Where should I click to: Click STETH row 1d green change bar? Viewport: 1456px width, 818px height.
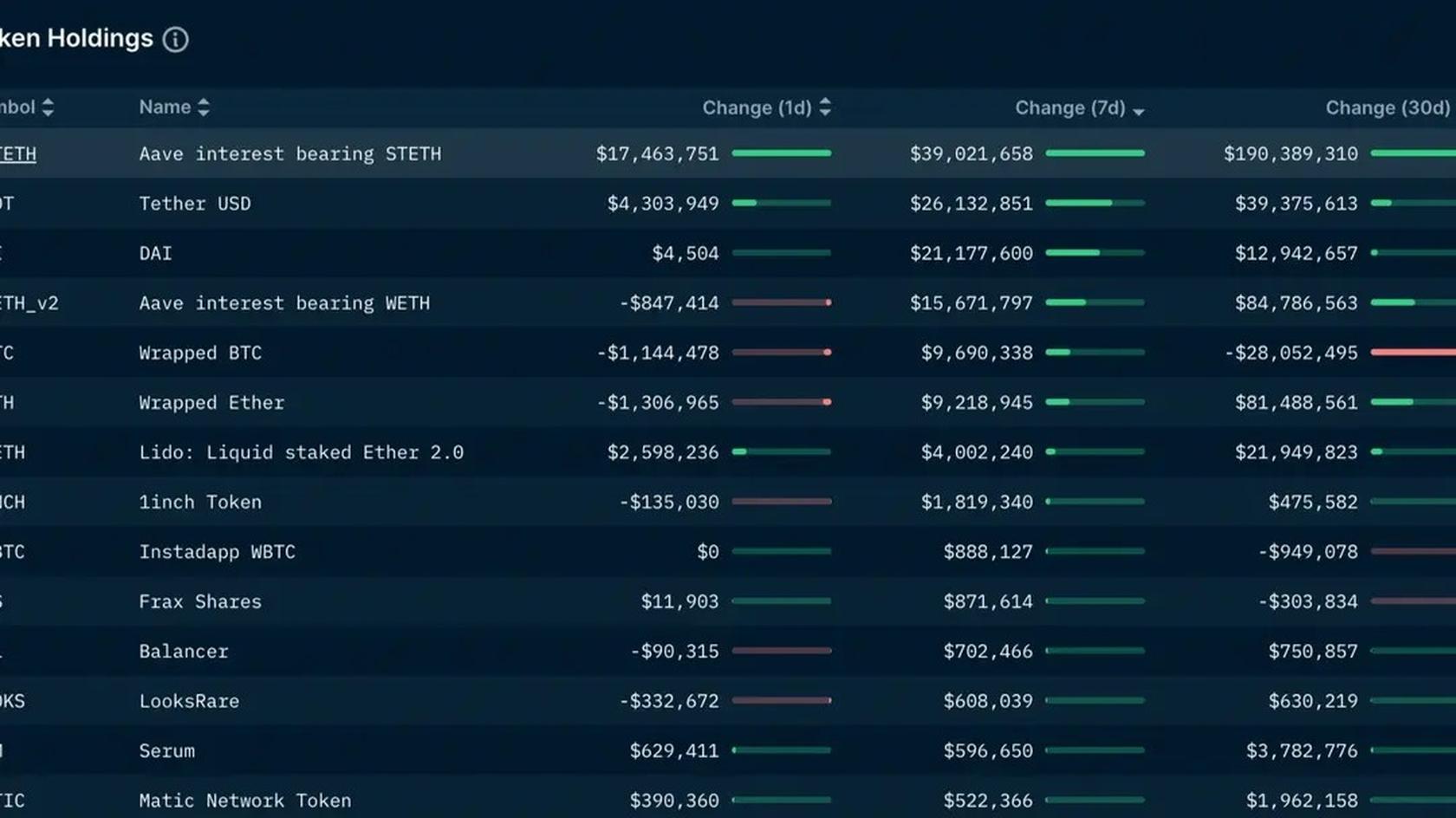tap(782, 153)
